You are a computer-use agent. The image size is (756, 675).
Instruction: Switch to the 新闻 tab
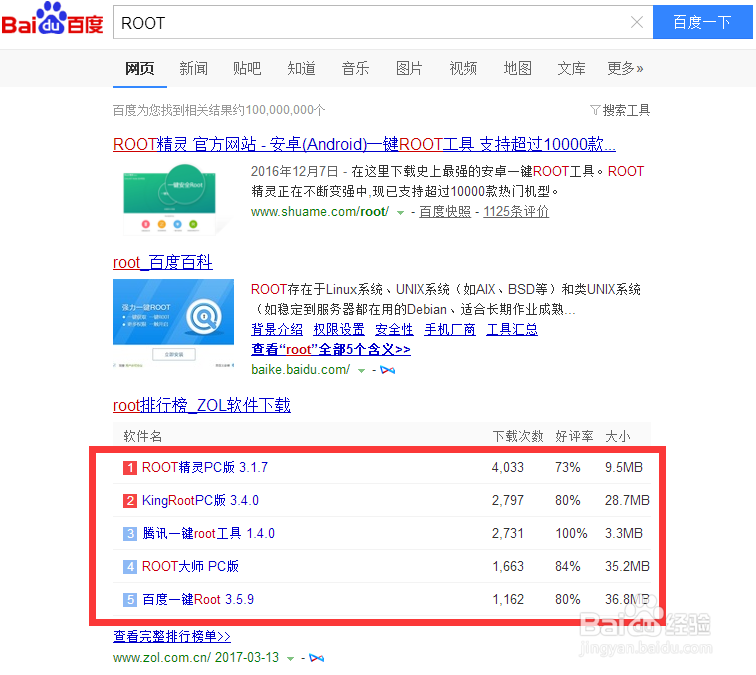pyautogui.click(x=194, y=68)
